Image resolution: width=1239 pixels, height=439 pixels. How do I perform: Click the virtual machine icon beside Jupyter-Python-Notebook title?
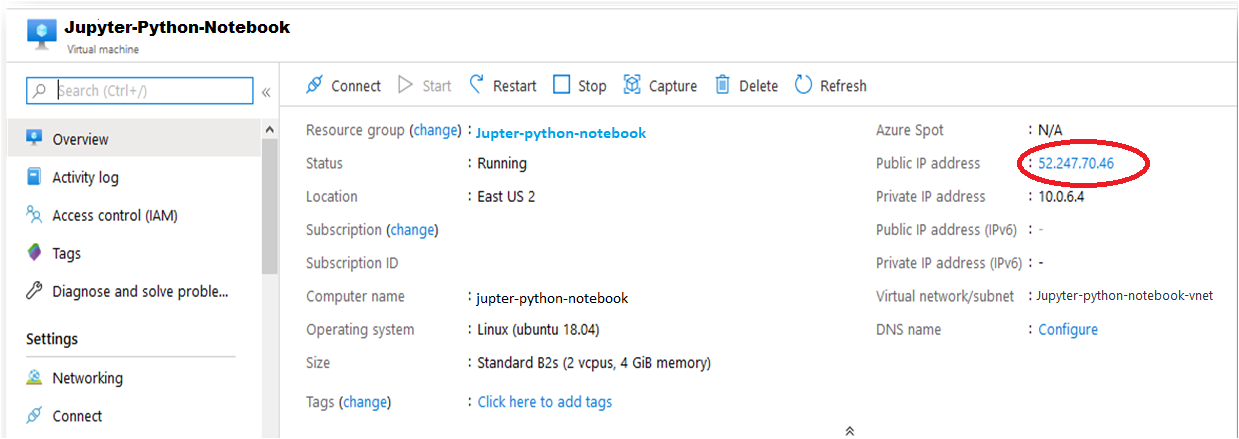[x=41, y=34]
